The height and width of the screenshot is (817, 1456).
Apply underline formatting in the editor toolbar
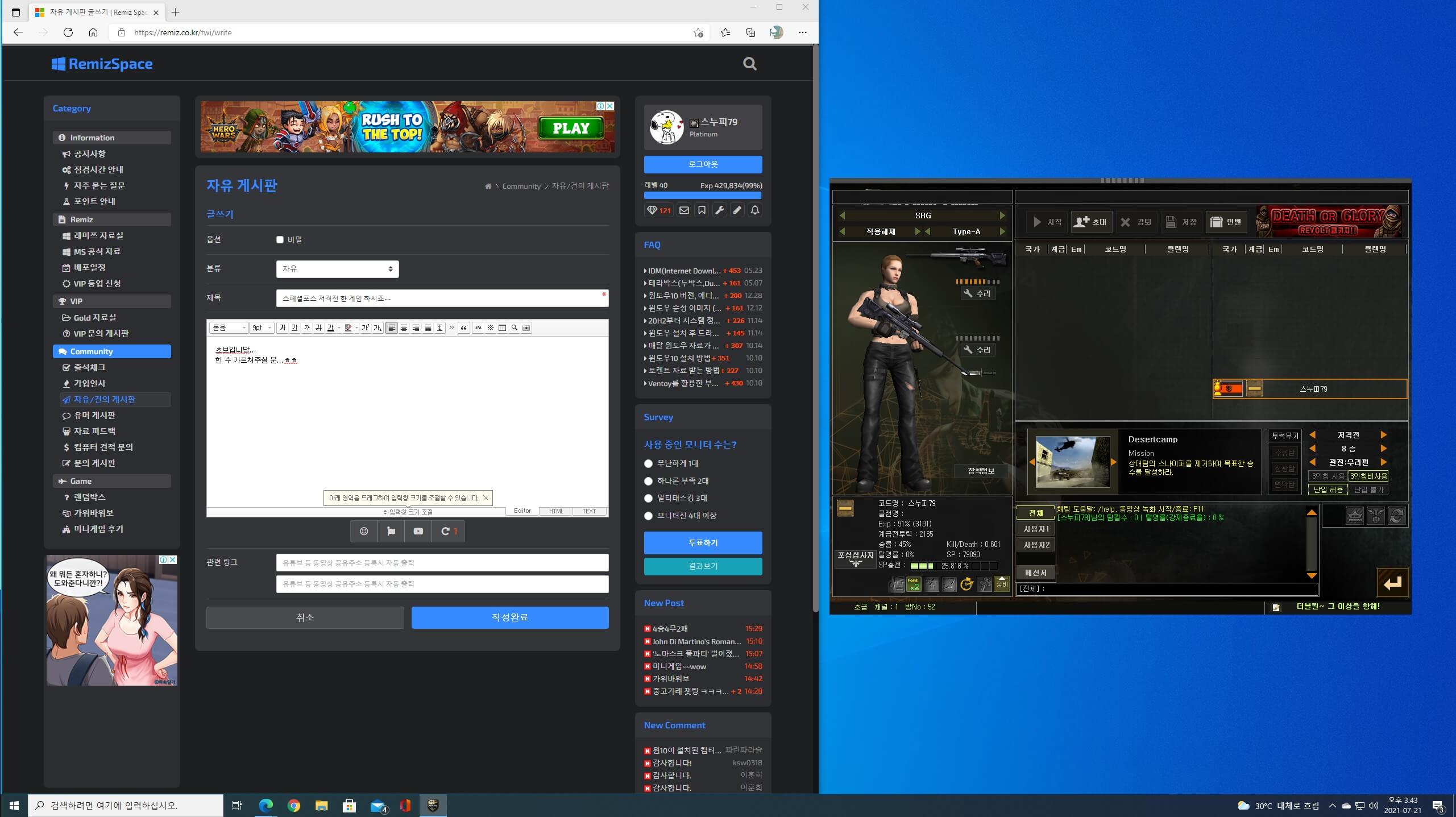294,327
